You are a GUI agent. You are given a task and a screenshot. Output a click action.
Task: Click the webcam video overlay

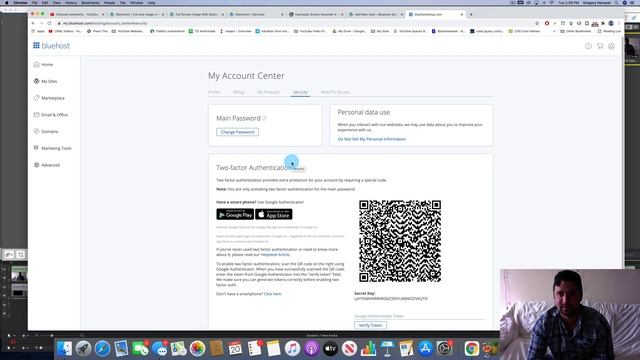coord(570,314)
